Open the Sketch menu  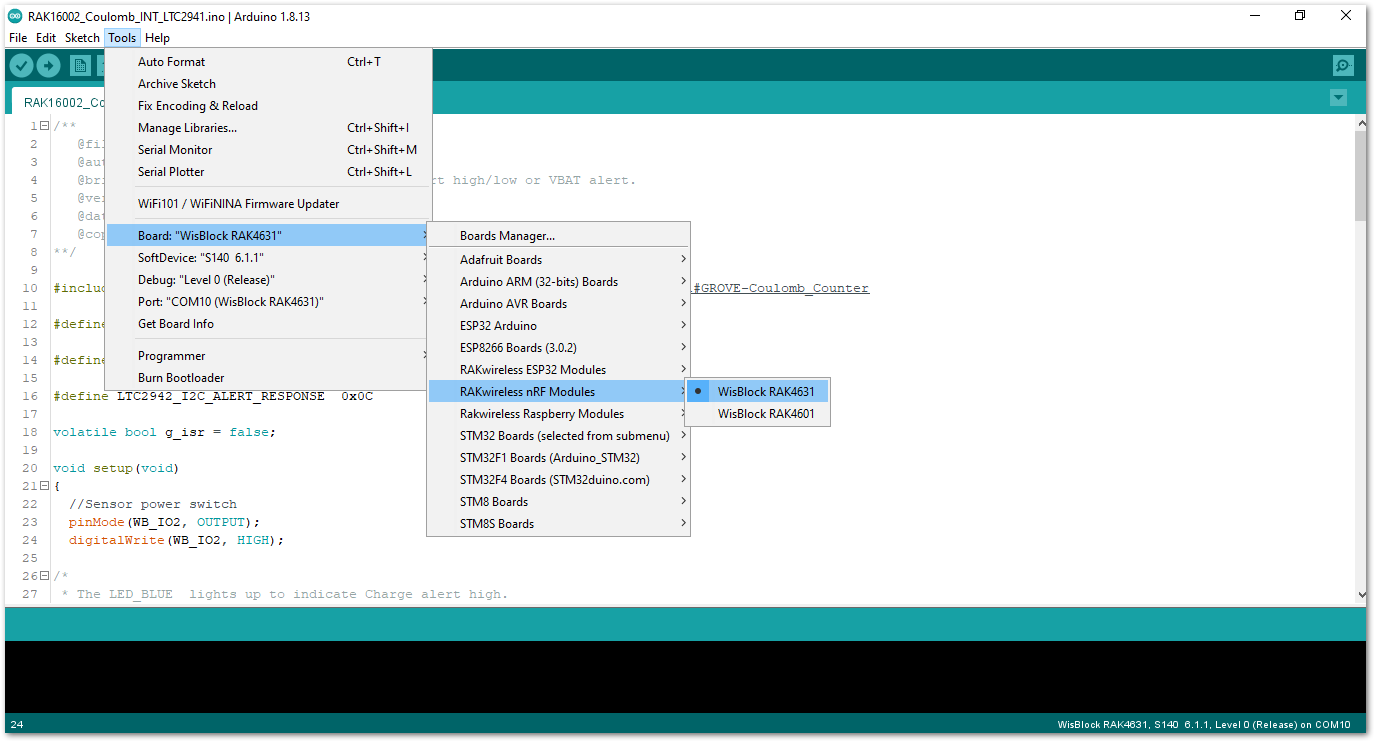tap(82, 38)
